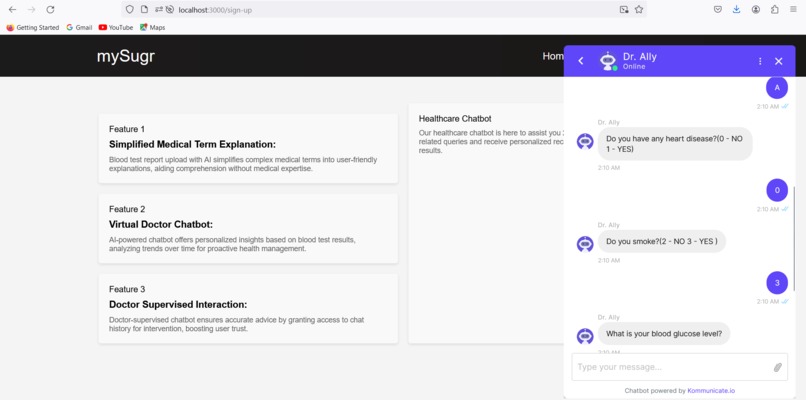Click the reader or picture icon in URL bar

pos(624,9)
